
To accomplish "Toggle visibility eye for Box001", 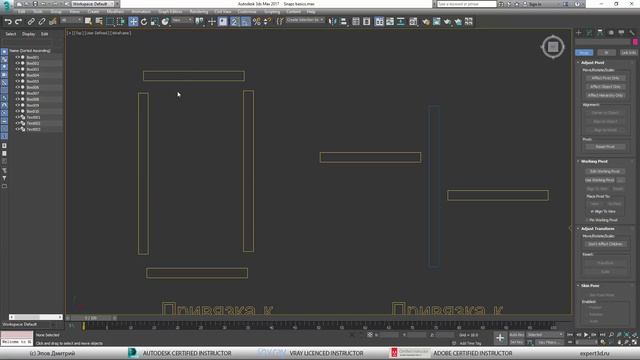I will tap(18, 57).
